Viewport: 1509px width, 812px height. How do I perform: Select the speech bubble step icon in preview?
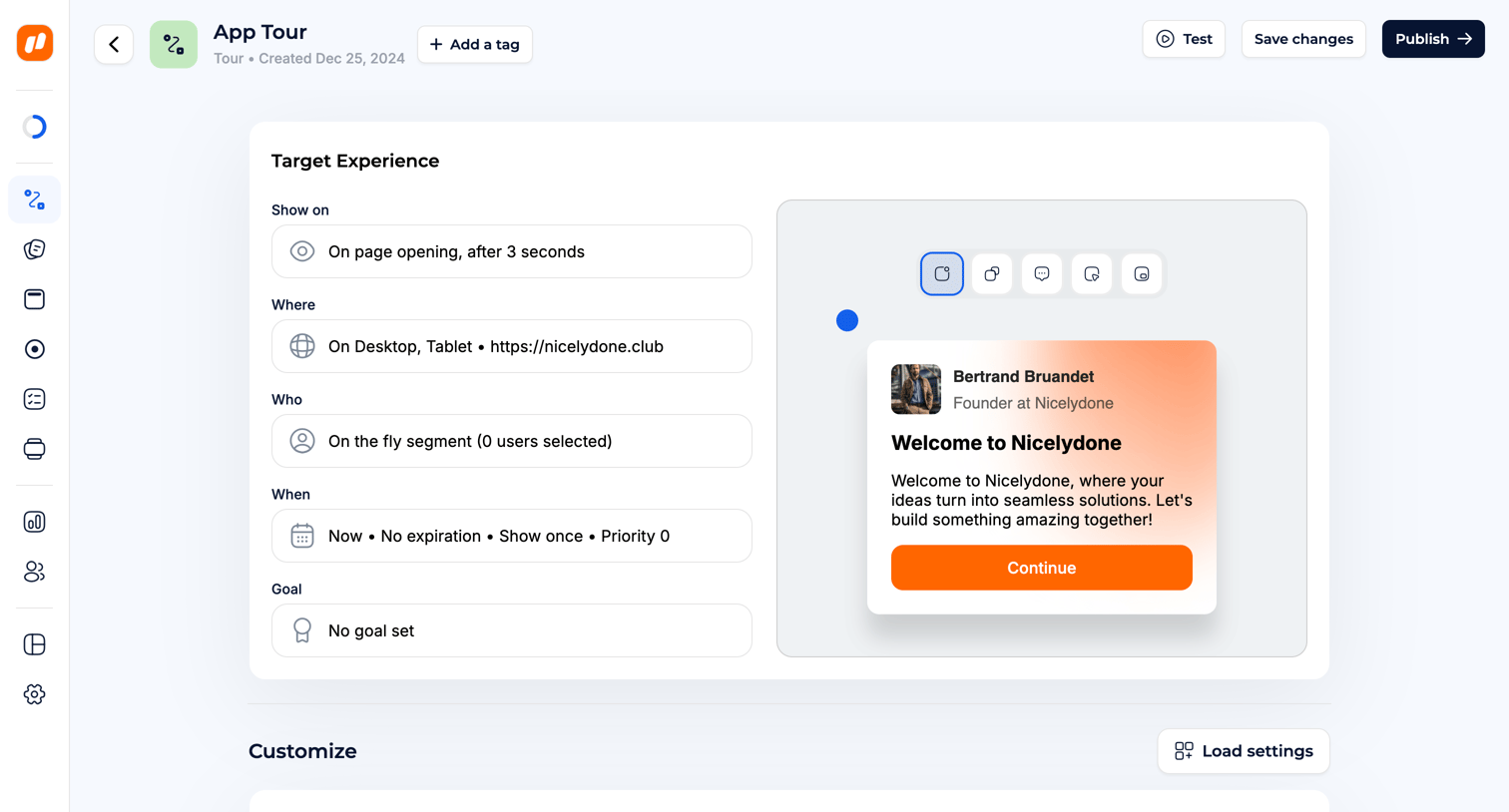tap(1042, 274)
